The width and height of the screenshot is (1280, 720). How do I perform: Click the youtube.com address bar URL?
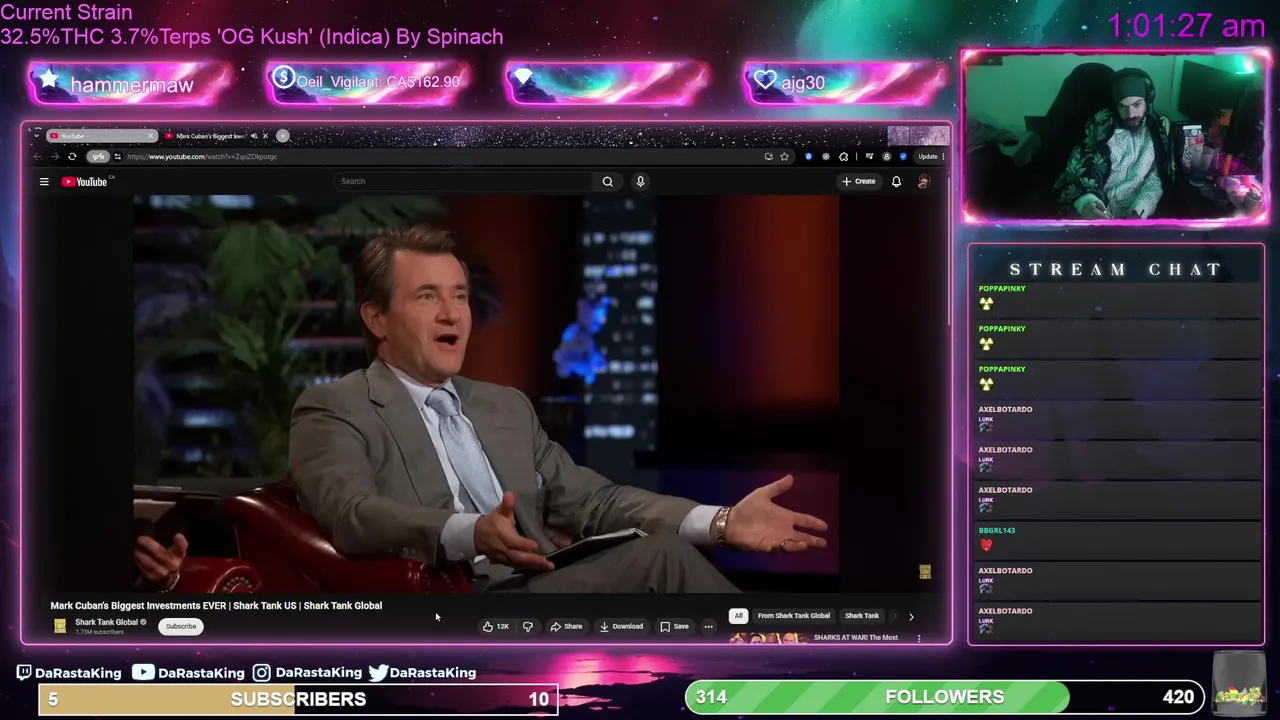click(202, 156)
